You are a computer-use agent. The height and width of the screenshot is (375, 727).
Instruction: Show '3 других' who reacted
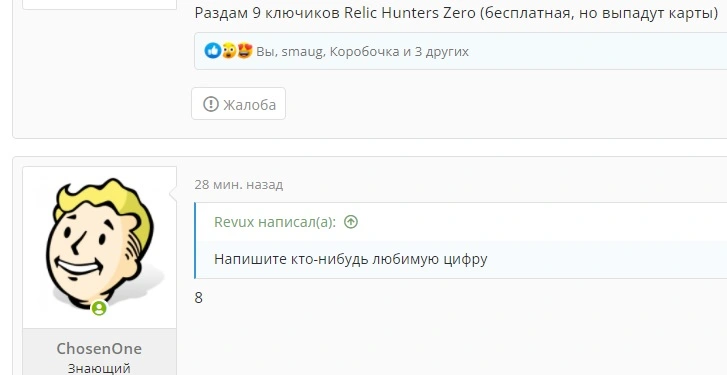click(441, 51)
